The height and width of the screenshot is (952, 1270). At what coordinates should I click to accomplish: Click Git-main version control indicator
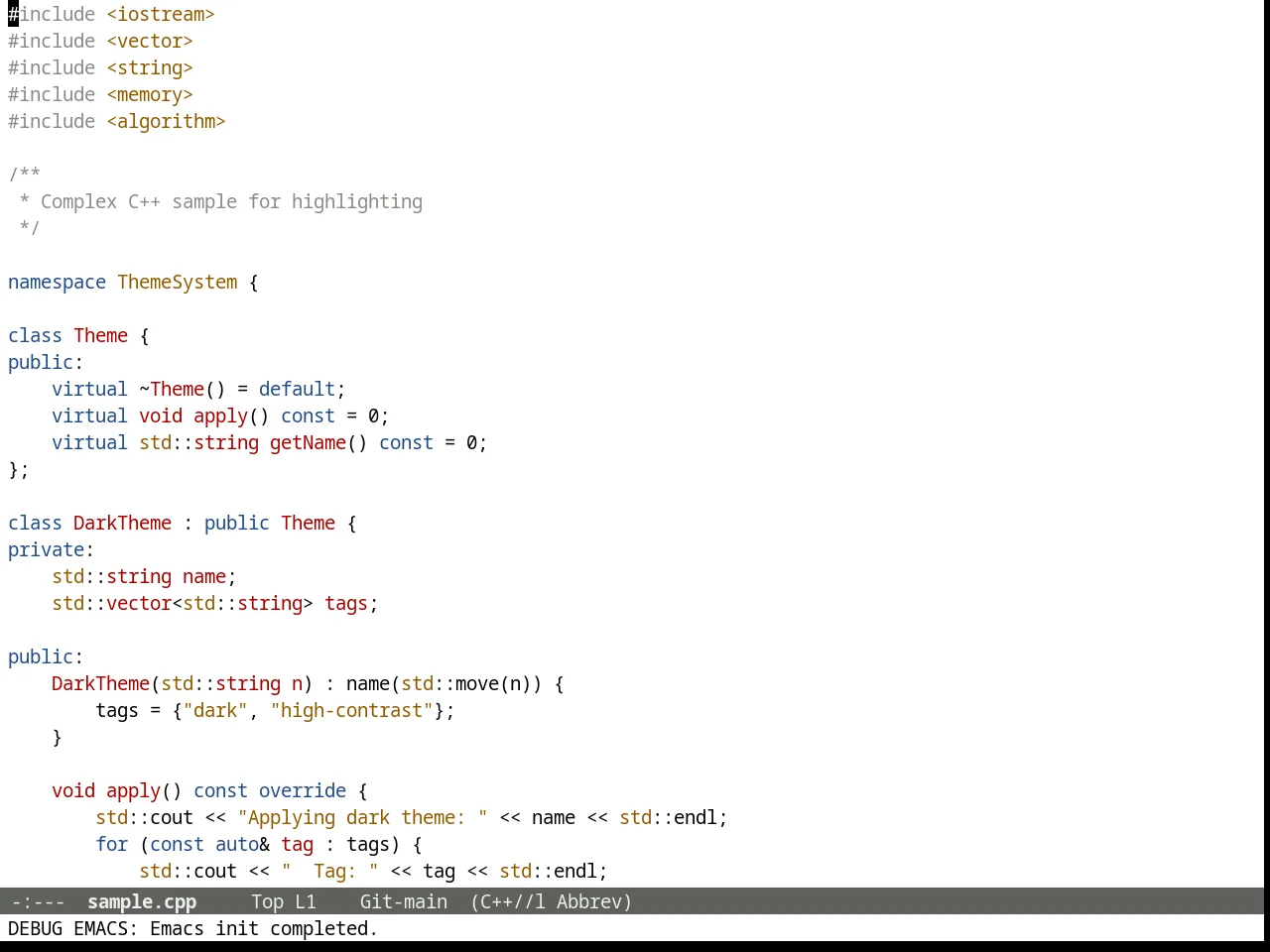click(403, 901)
